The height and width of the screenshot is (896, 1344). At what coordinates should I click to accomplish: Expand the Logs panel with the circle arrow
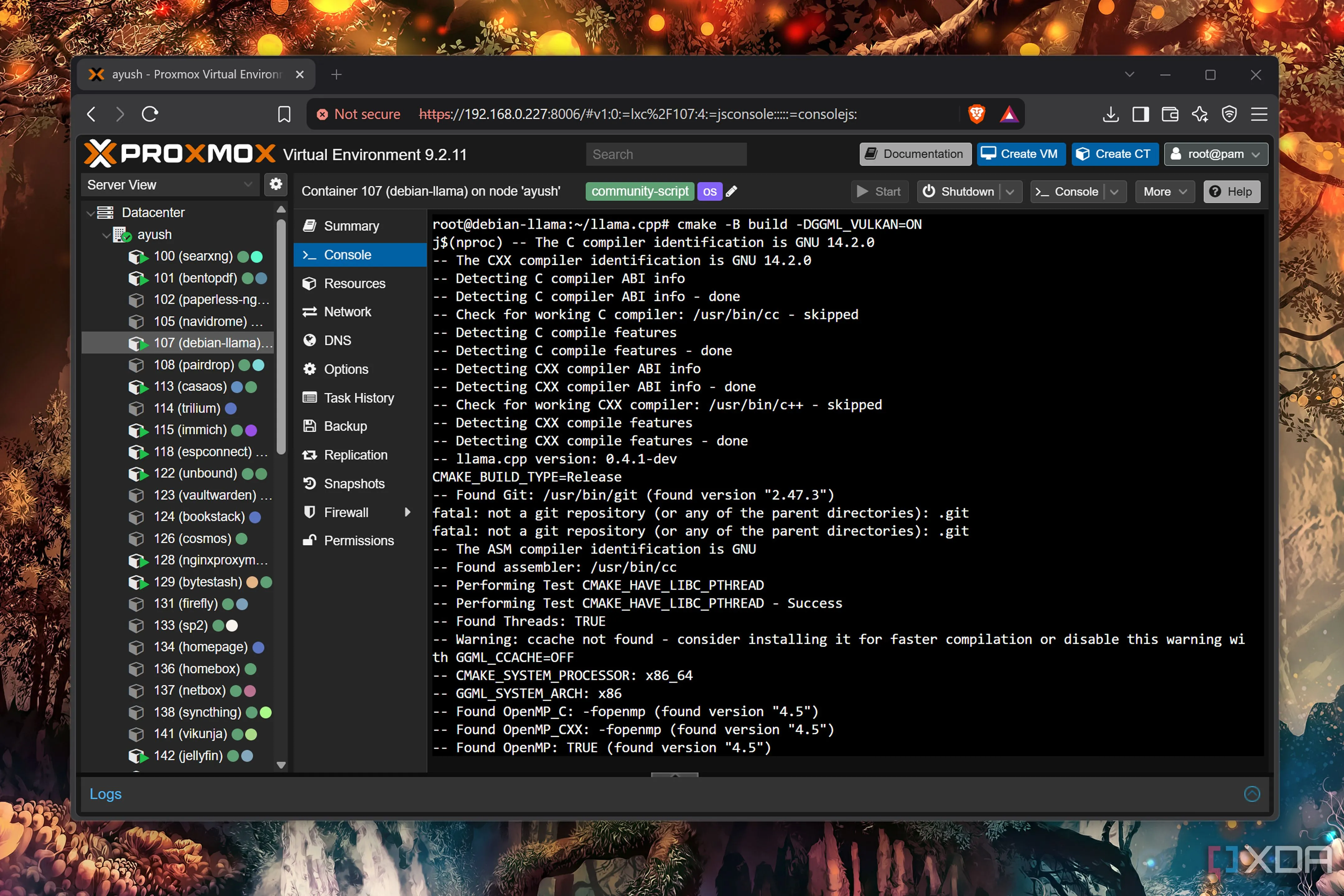[x=1251, y=794]
